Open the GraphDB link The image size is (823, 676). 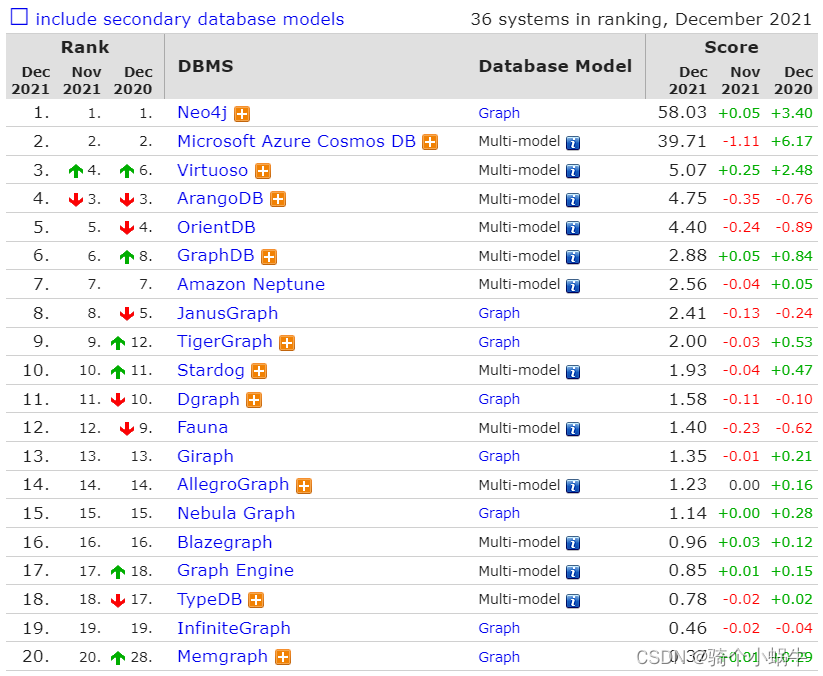tap(216, 256)
